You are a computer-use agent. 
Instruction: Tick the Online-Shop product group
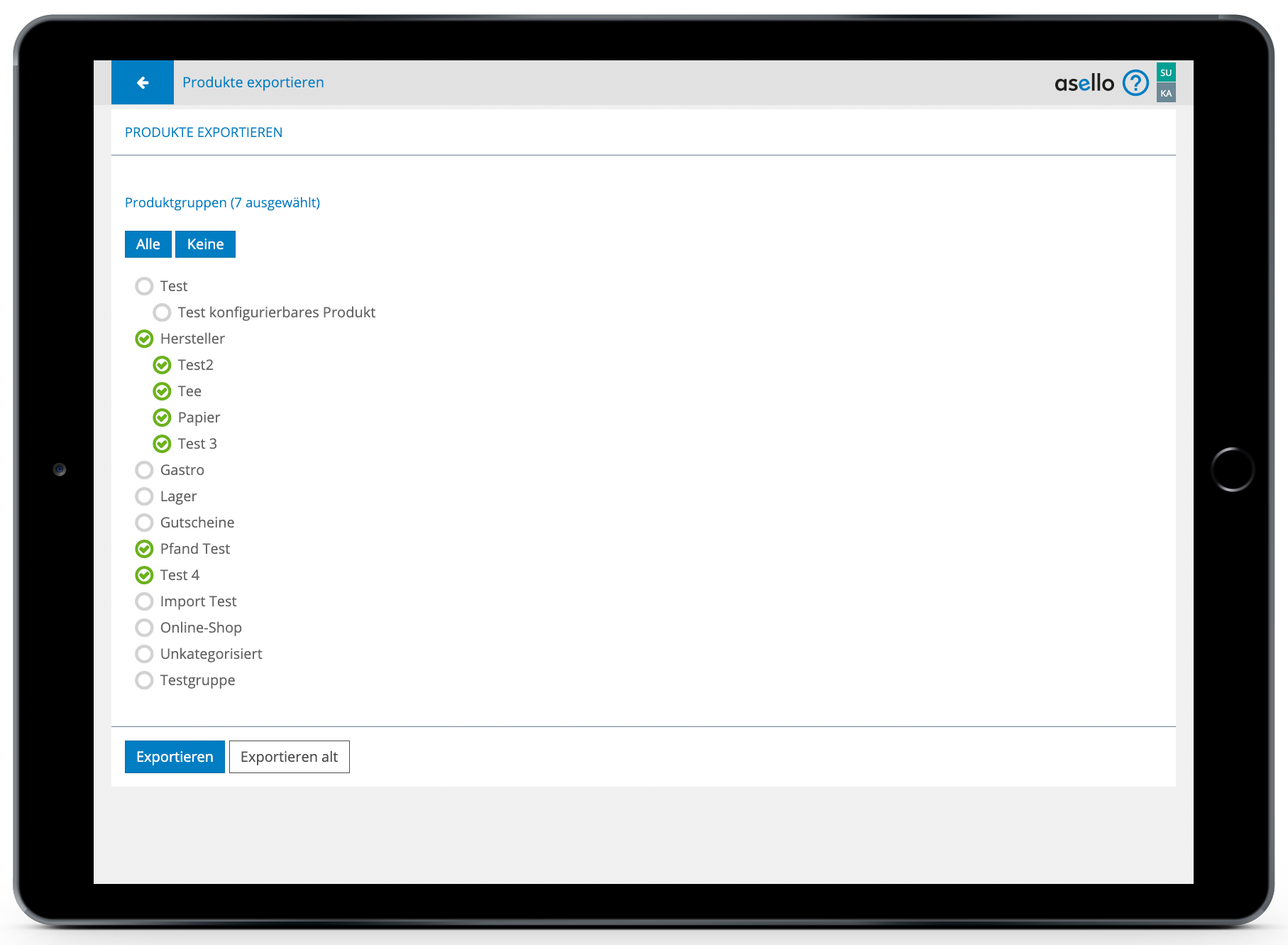tap(144, 628)
